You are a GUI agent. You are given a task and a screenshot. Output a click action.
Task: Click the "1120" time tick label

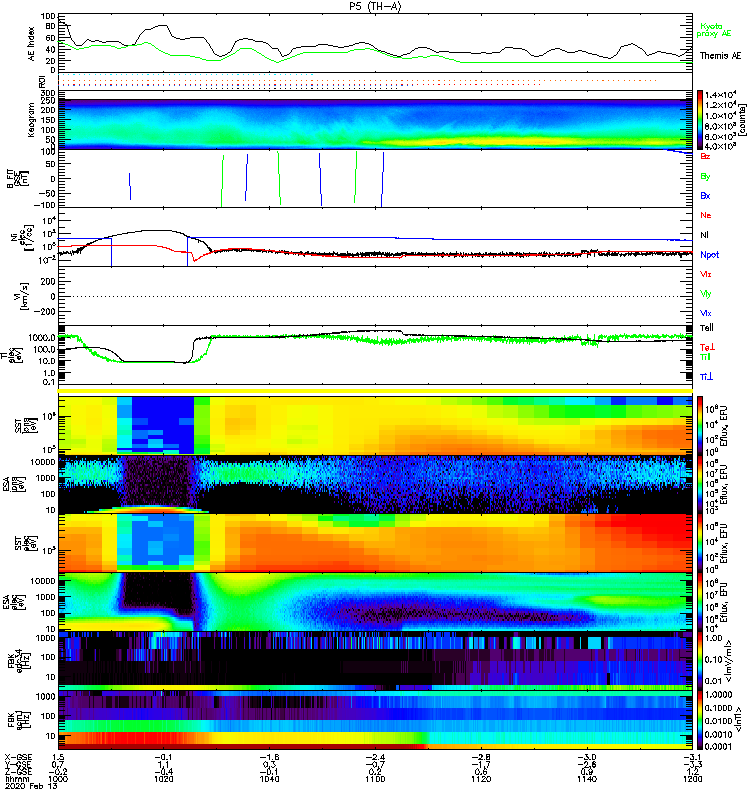click(x=481, y=779)
